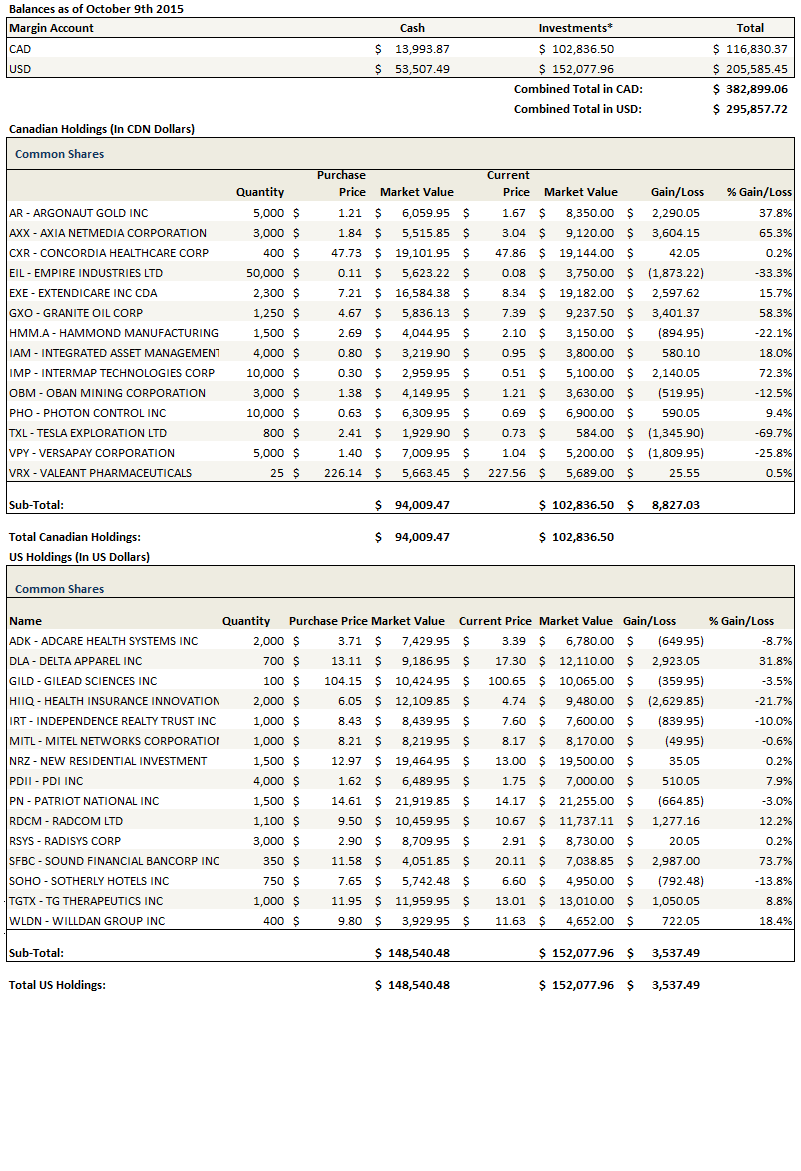The width and height of the screenshot is (801, 1171).
Task: Click the Canadian sub-total gain value 8,827.03
Action: (670, 505)
